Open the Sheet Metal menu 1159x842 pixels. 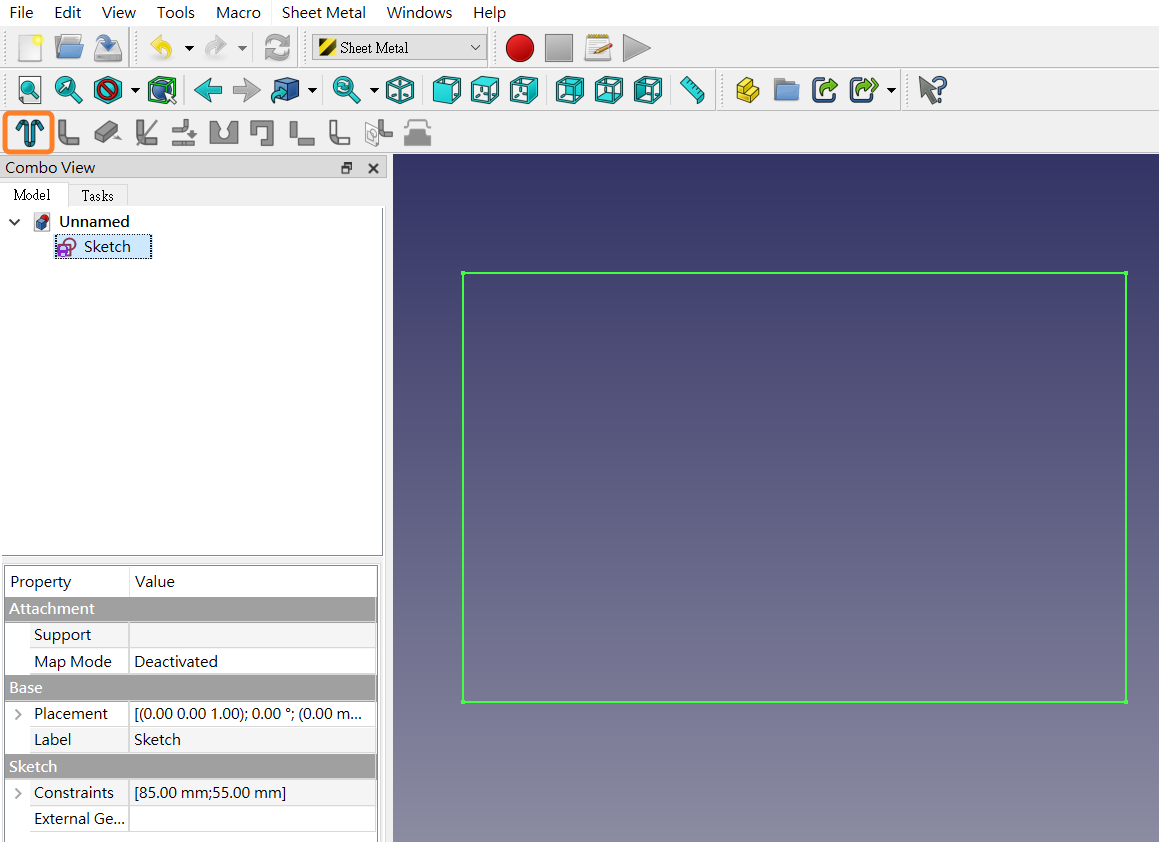click(x=324, y=13)
